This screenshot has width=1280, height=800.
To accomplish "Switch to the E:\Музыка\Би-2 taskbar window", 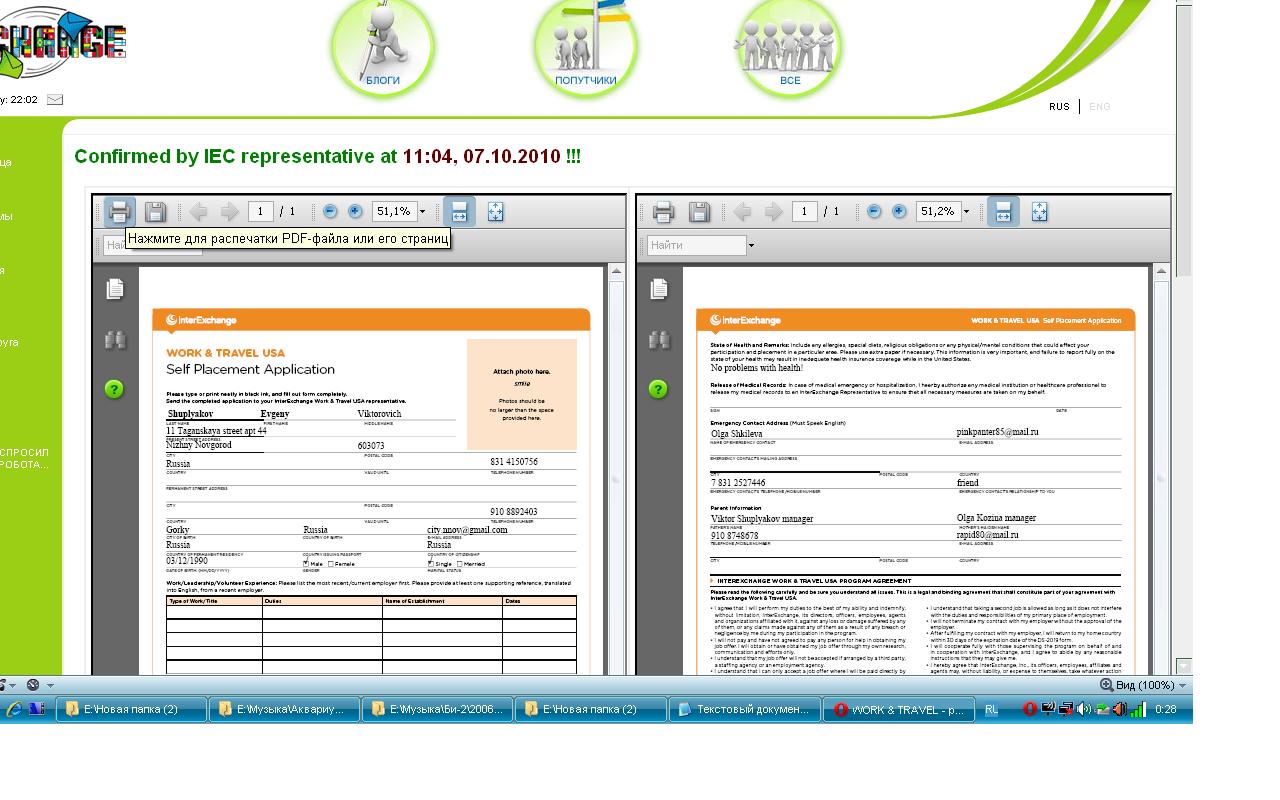I will point(437,709).
